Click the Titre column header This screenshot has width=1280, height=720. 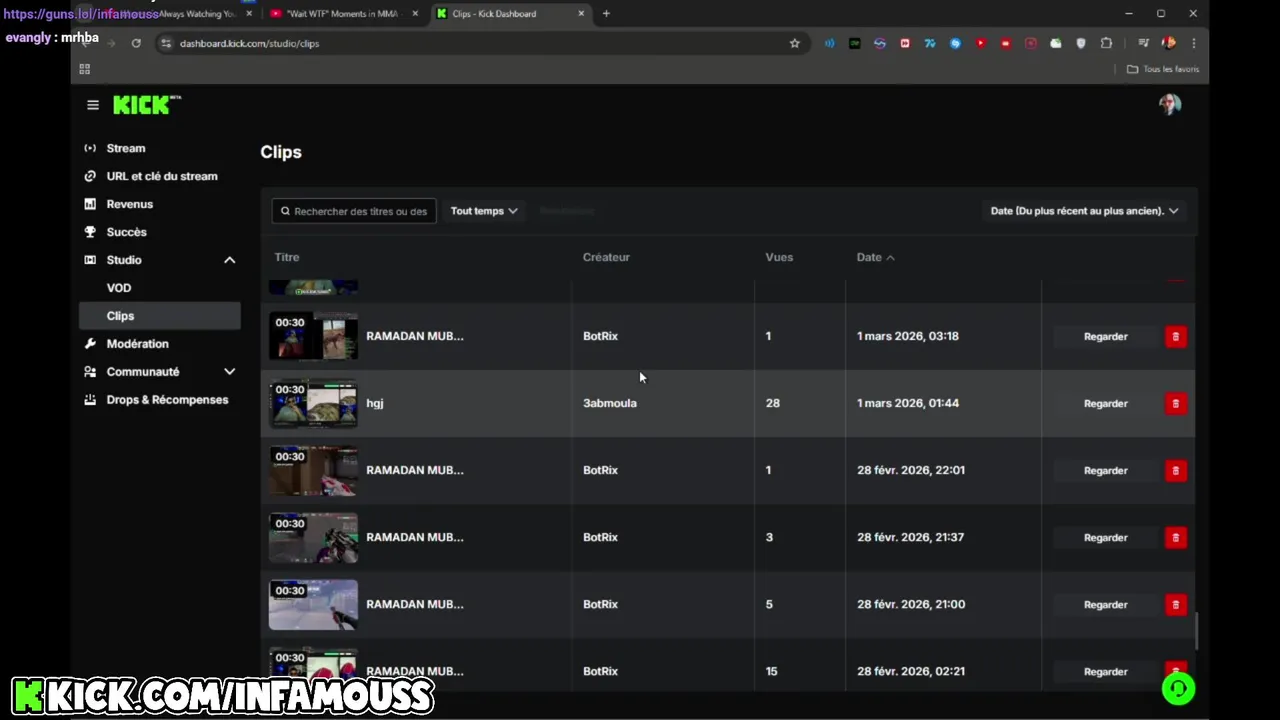pyautogui.click(x=287, y=257)
